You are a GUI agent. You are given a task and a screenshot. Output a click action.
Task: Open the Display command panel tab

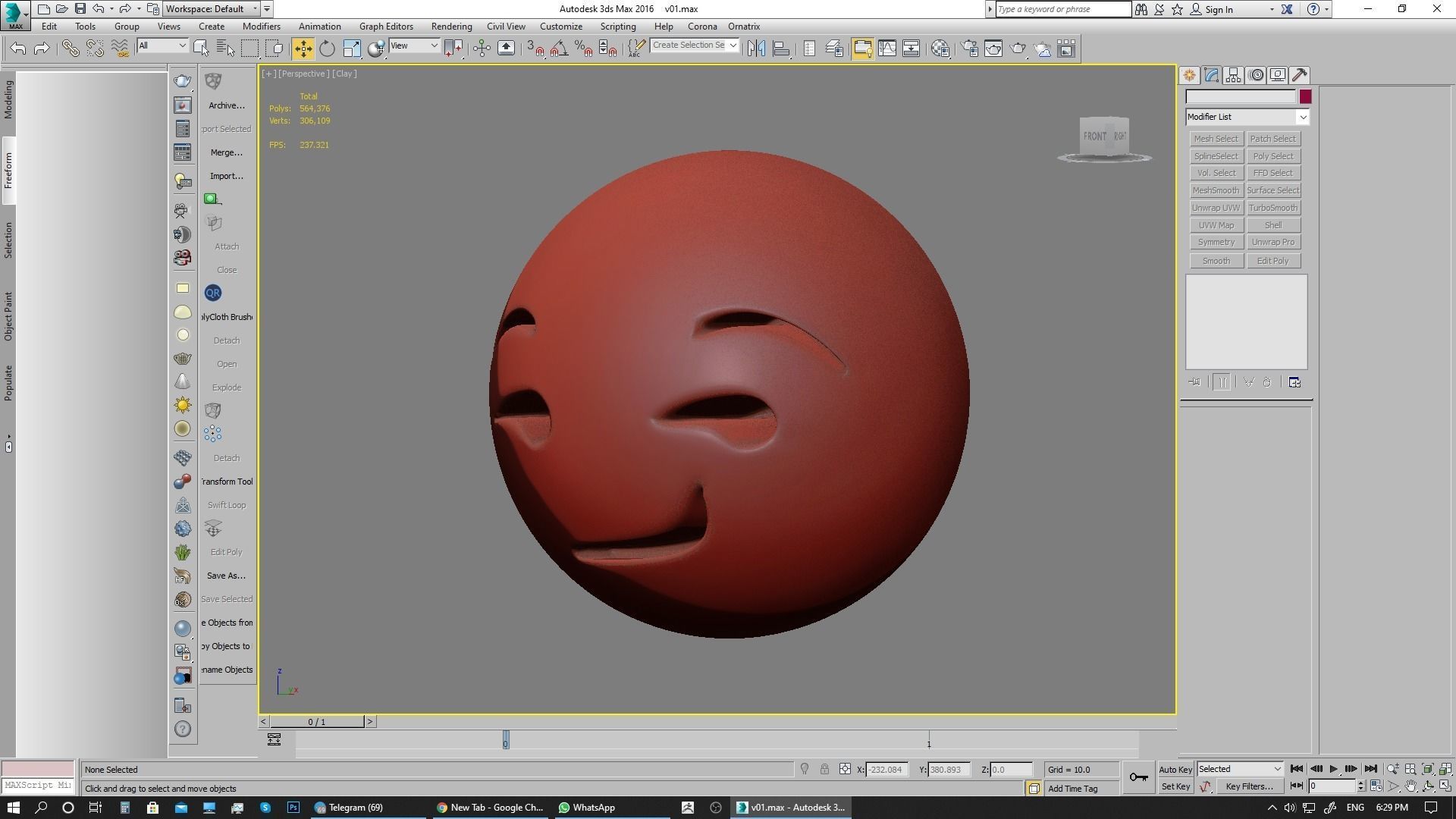[x=1278, y=75]
